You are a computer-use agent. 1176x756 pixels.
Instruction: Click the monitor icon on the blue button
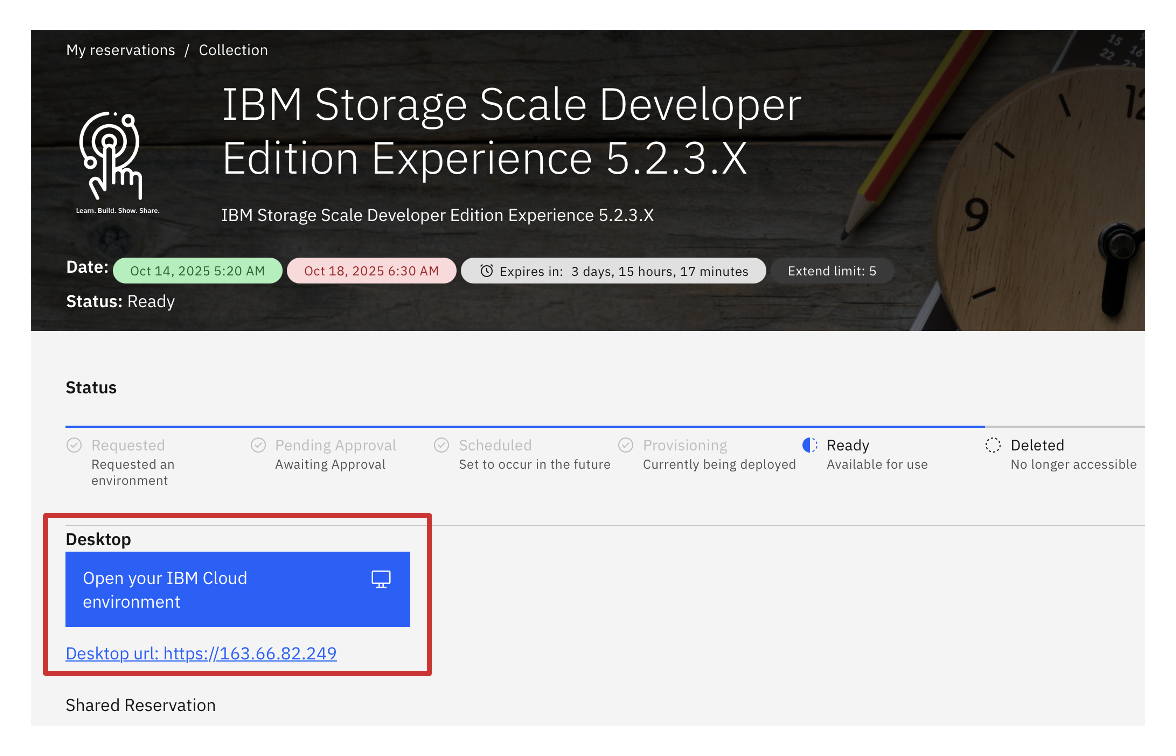(x=381, y=579)
